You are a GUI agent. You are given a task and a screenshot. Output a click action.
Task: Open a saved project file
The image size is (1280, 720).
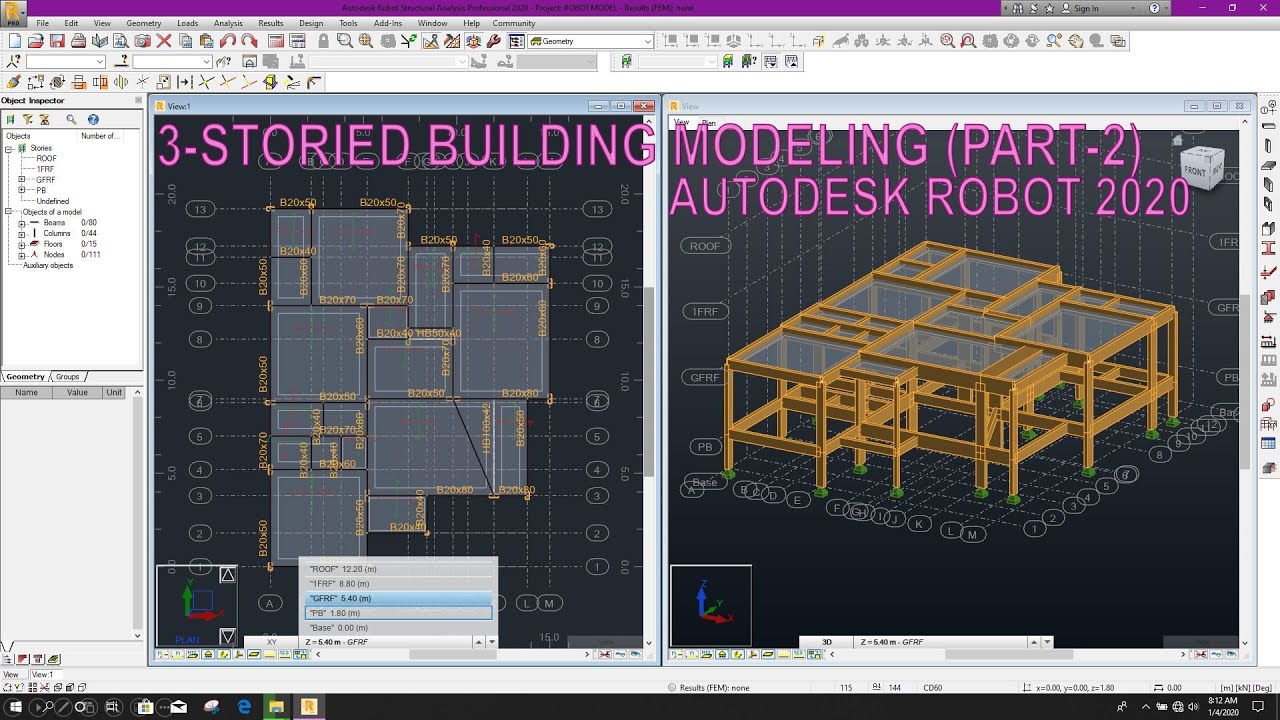[x=36, y=41]
